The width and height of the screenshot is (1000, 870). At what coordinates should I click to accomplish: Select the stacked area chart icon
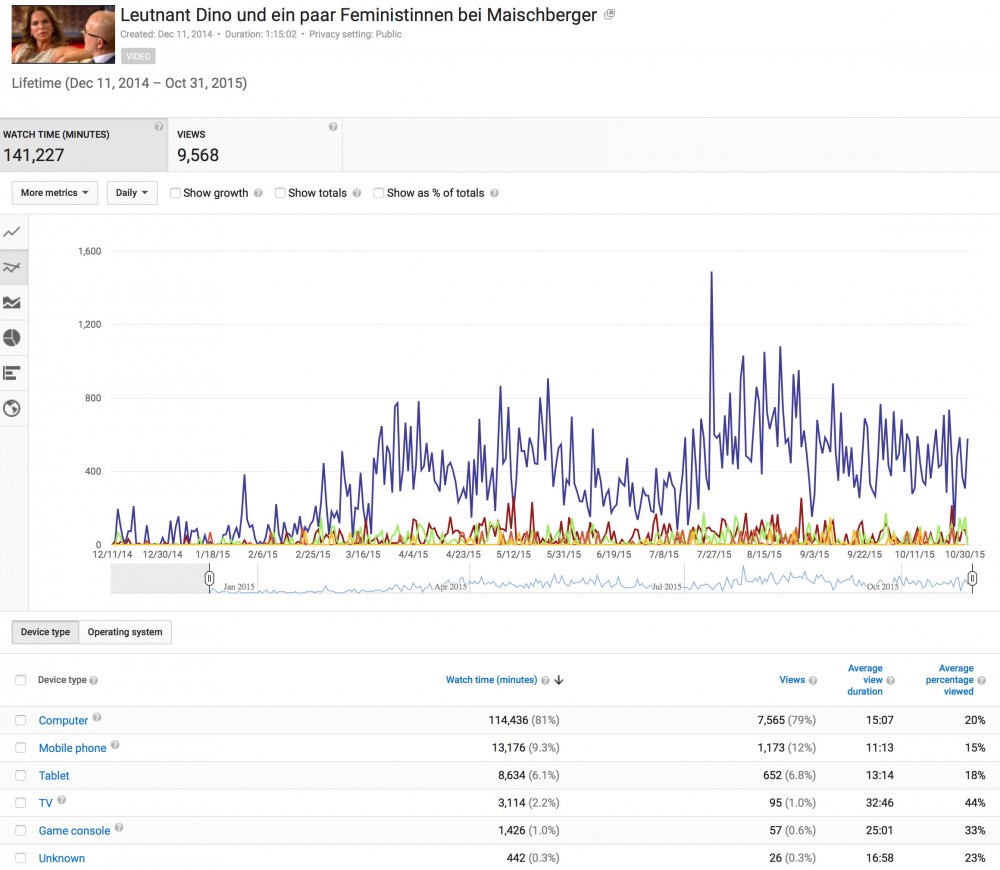[x=12, y=303]
